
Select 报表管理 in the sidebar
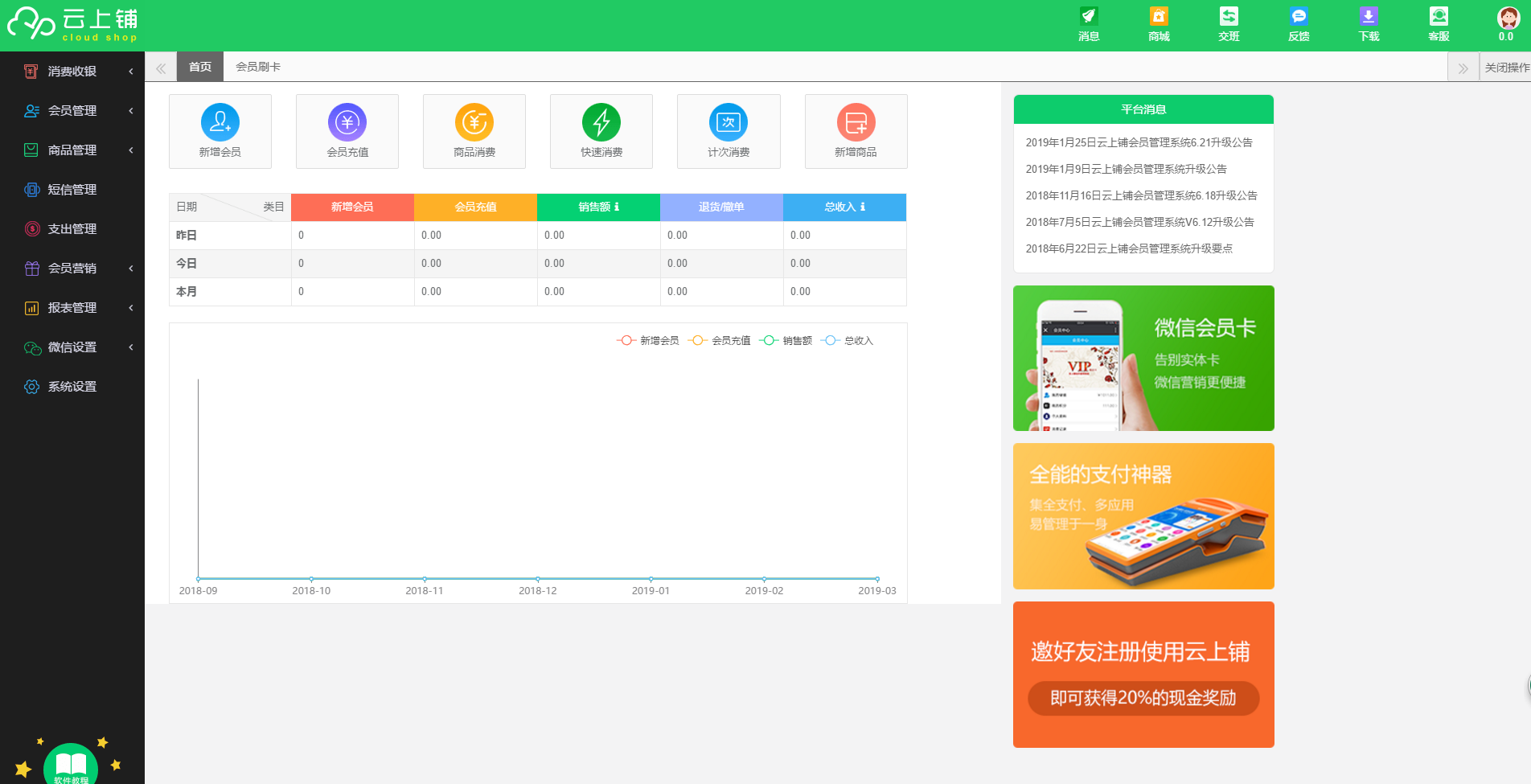pyautogui.click(x=72, y=307)
